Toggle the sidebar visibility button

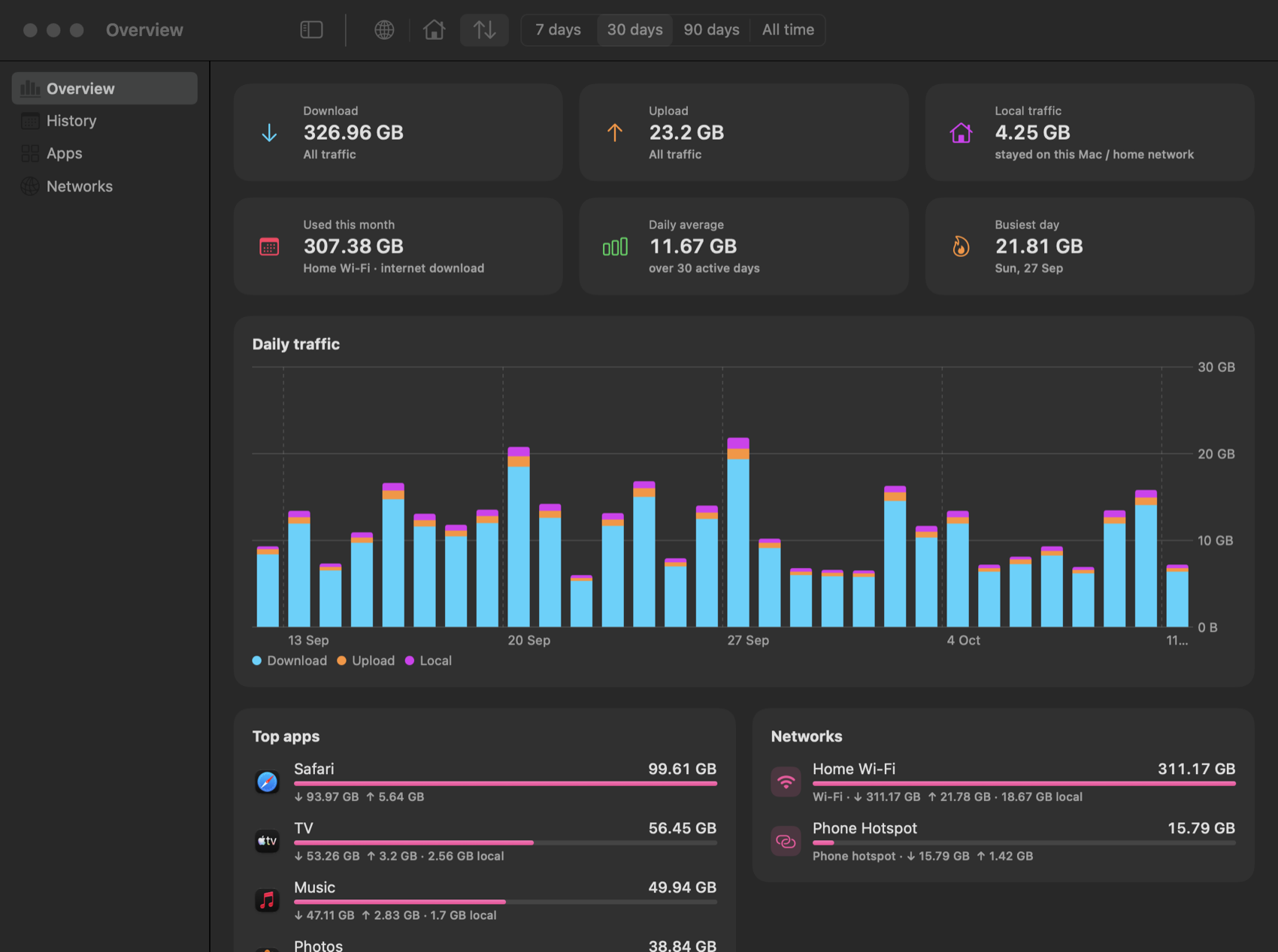311,30
